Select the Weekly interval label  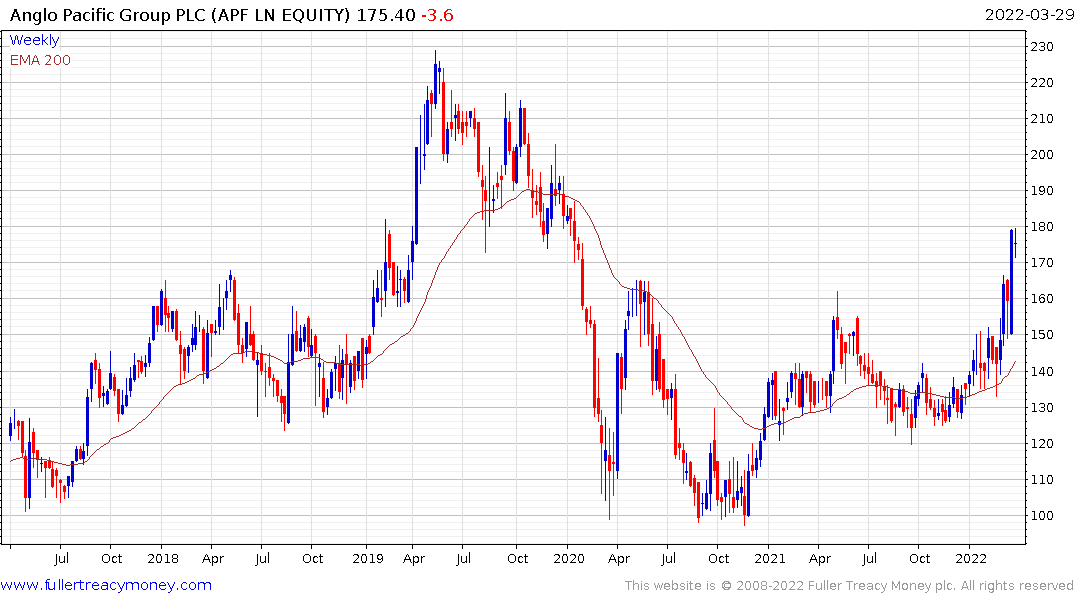pyautogui.click(x=34, y=40)
